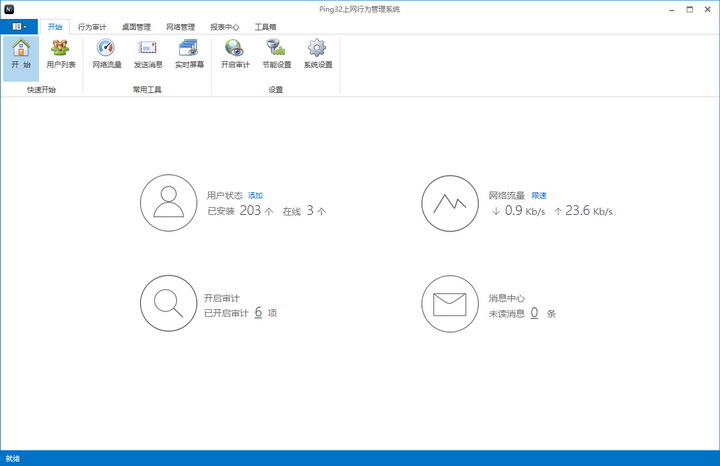
Task: Open 节能设置 energy saving settings
Action: (276, 54)
